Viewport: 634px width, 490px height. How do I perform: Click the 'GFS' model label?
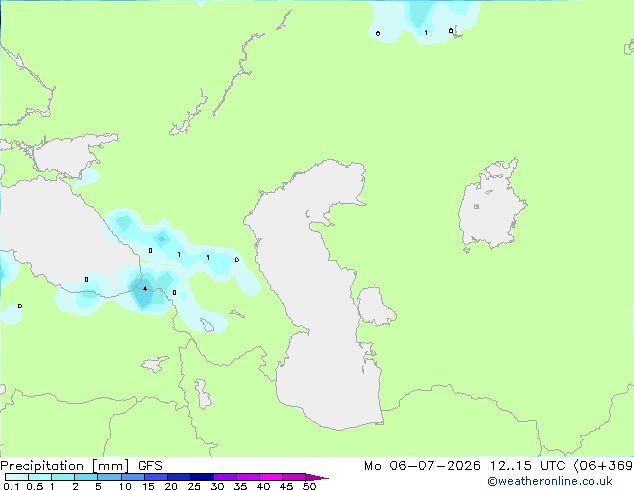pos(150,466)
